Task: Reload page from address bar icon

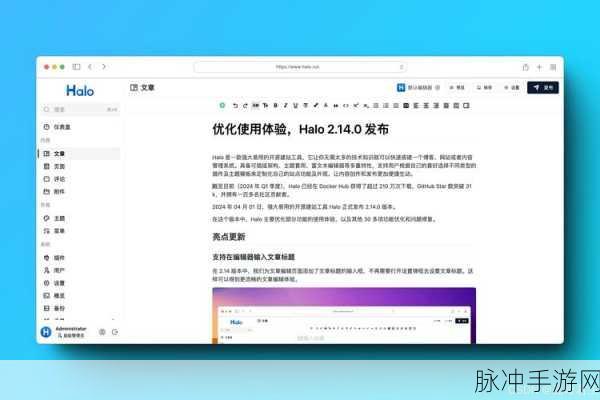Action: [x=401, y=67]
